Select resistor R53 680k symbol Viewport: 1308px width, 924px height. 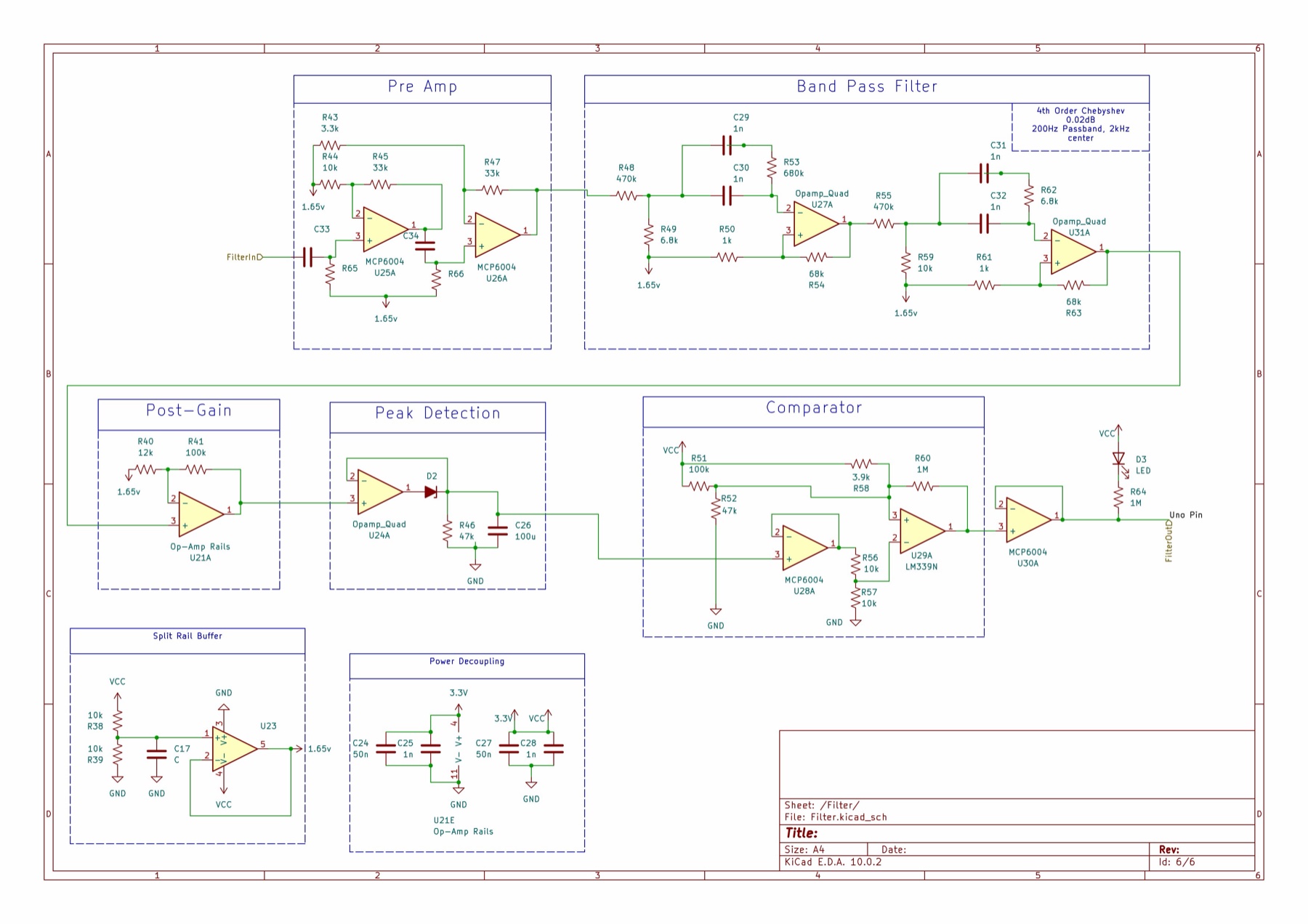coord(772,168)
